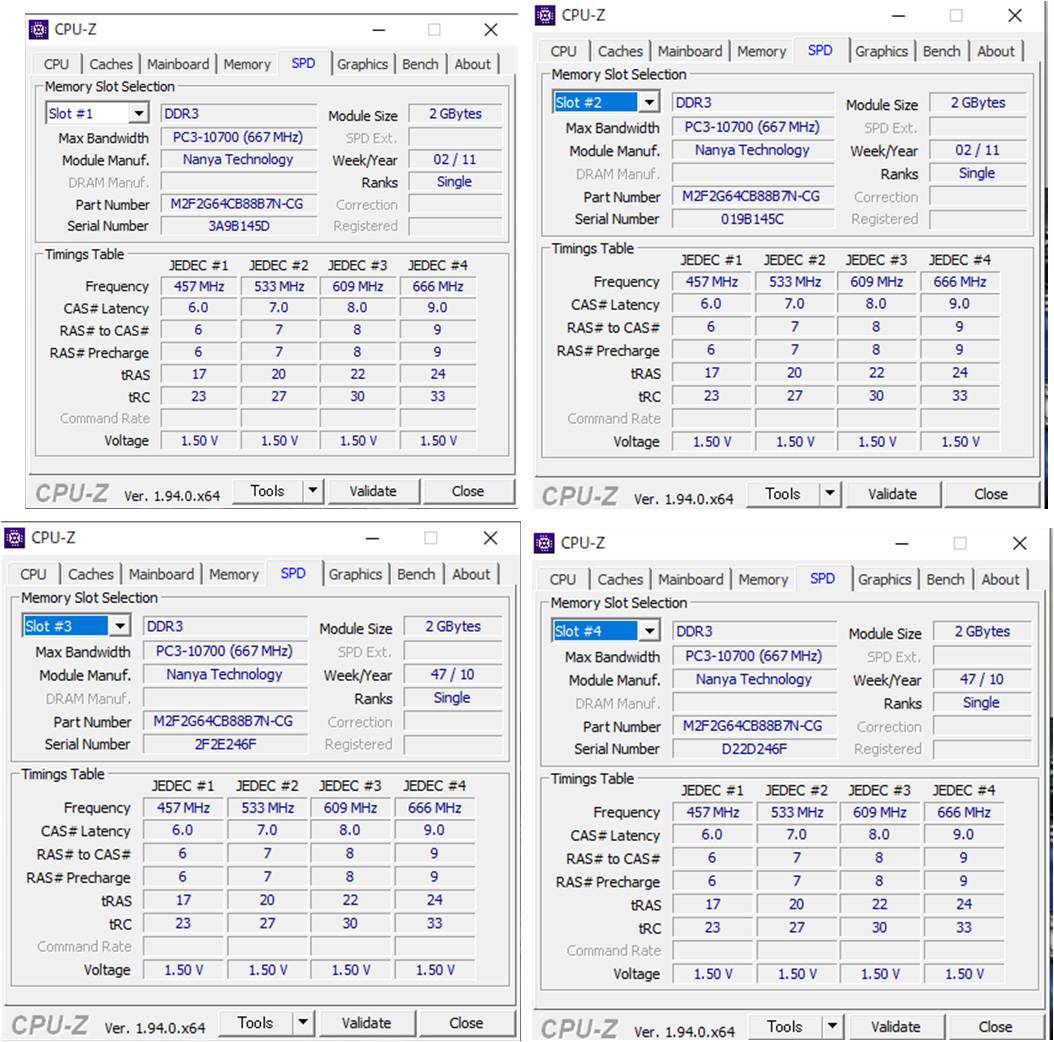This screenshot has height=1042, width=1054.
Task: Click Validate button in Slot #2 window
Action: pyautogui.click(x=892, y=494)
